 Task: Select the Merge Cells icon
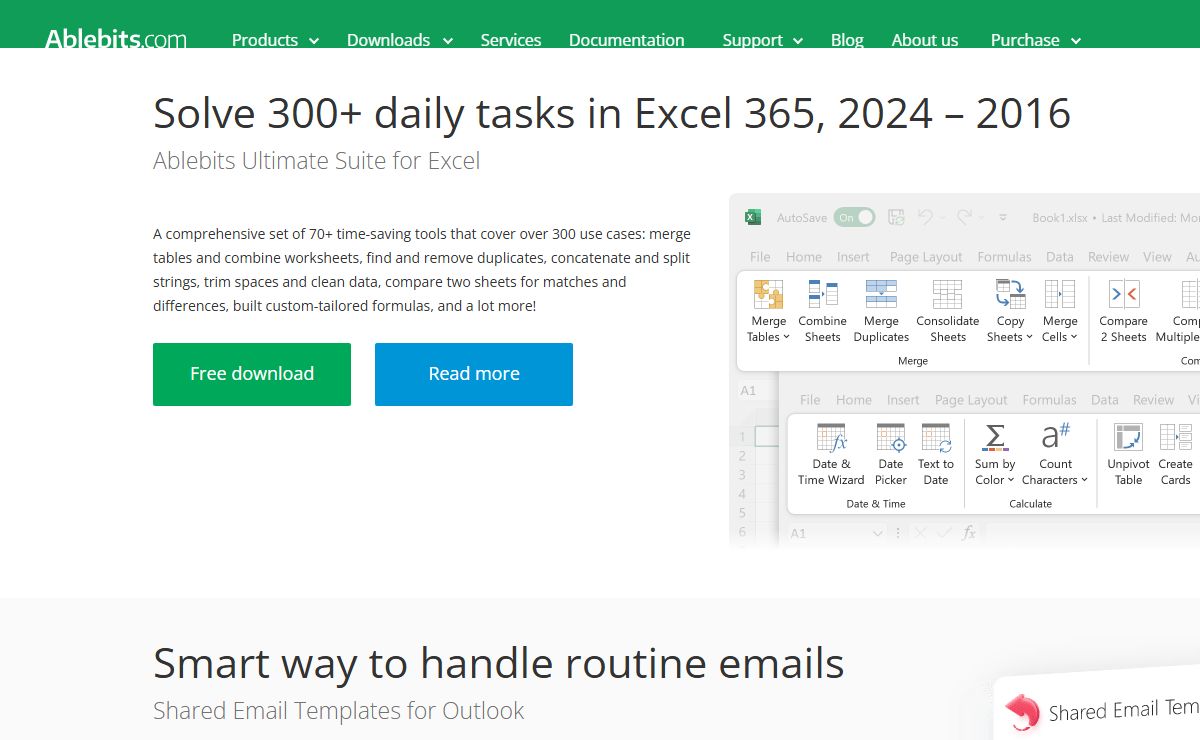pyautogui.click(x=1059, y=294)
